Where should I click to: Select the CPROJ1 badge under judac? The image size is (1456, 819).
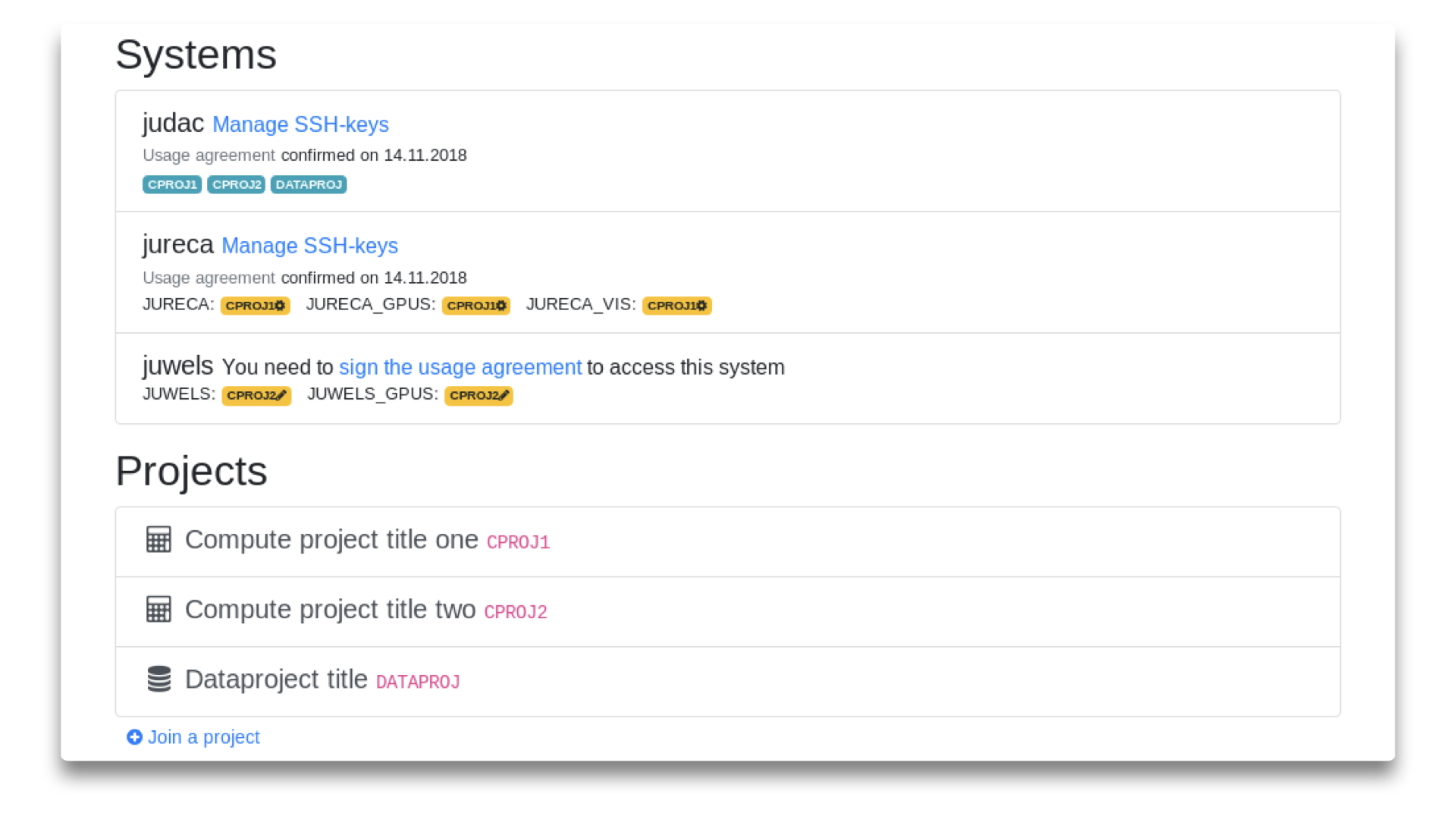[172, 185]
